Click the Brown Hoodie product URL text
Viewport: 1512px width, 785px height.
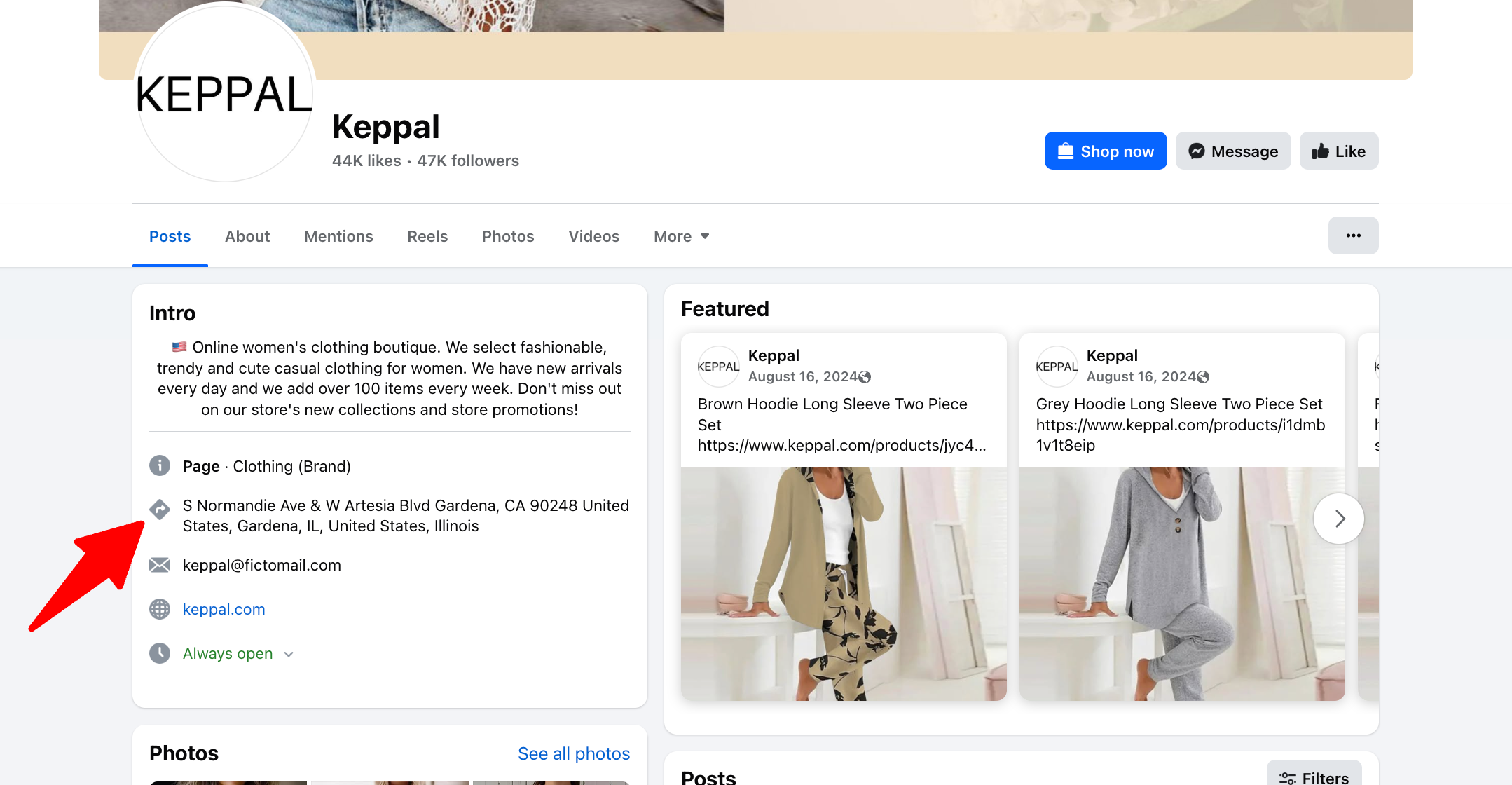pyautogui.click(x=841, y=445)
